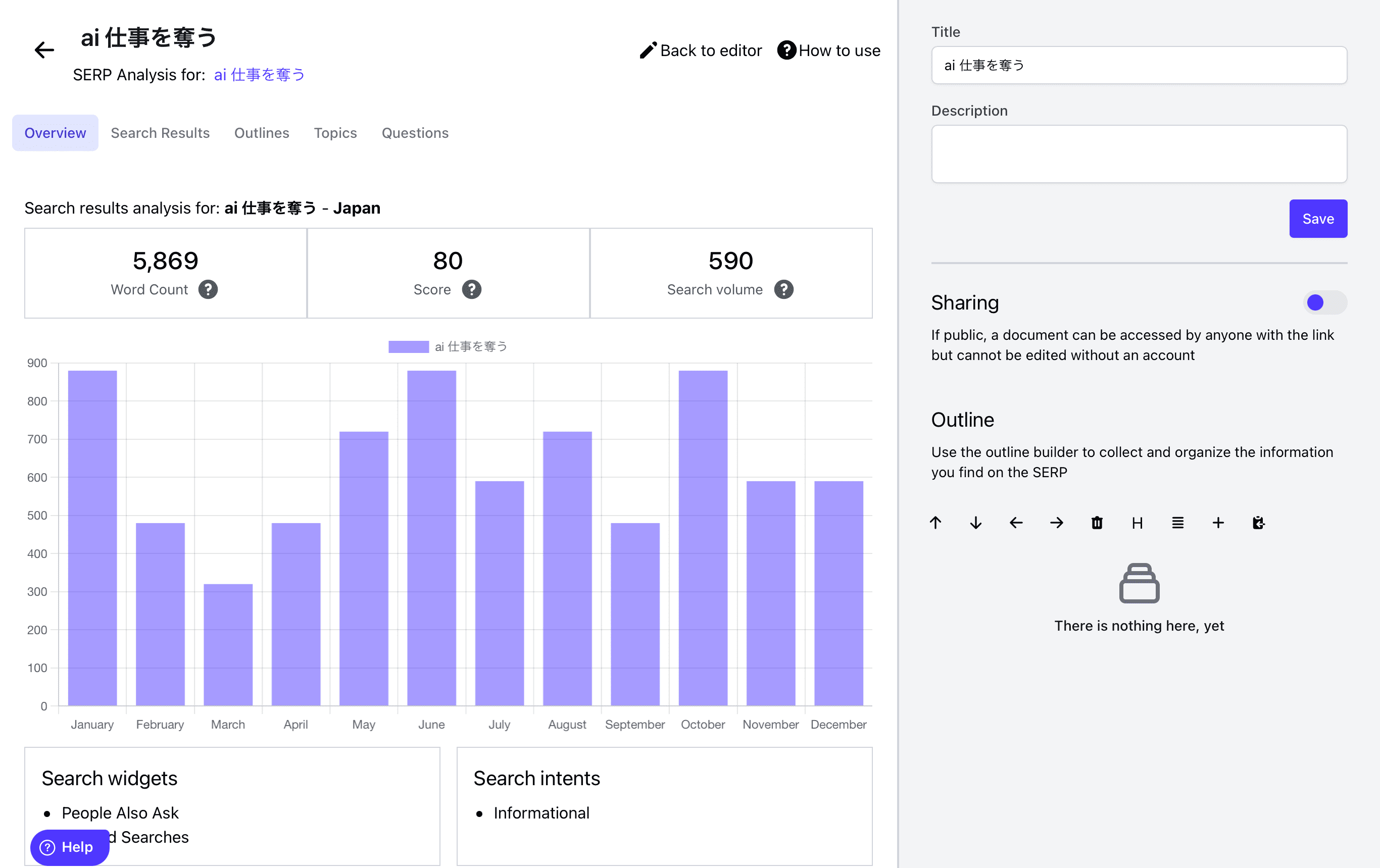Click the paragraph lines icon in outline toolbar
Screen dimensions: 1380x868
pos(1178,523)
